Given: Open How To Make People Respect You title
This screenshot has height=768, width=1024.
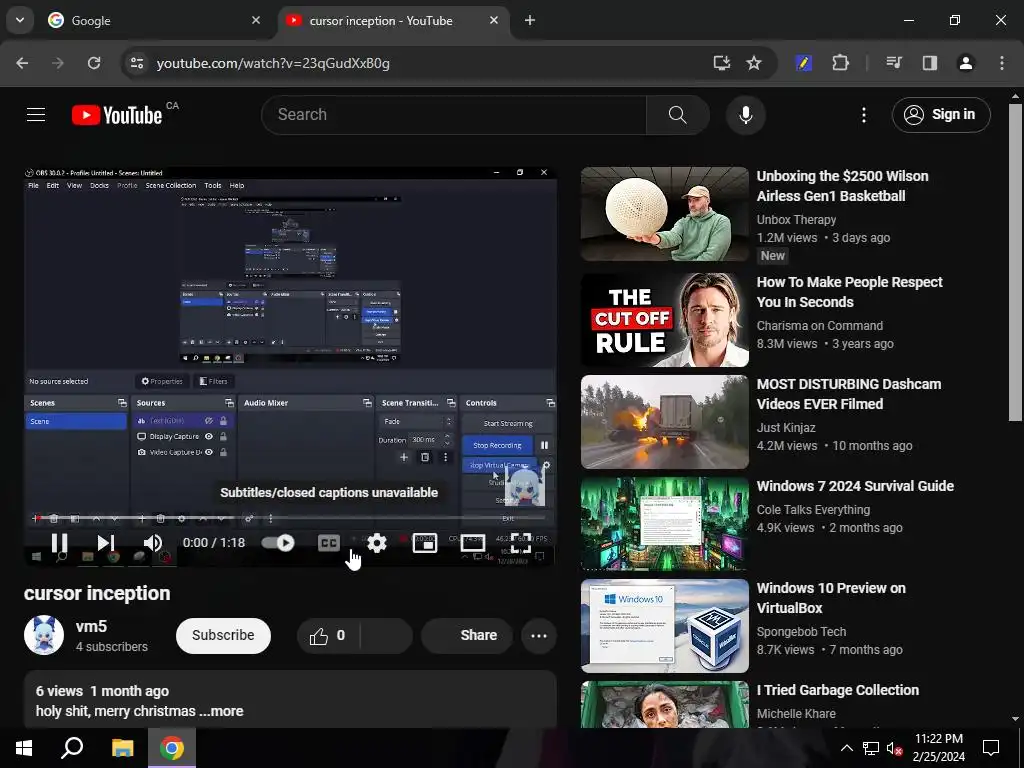Looking at the screenshot, I should point(849,292).
